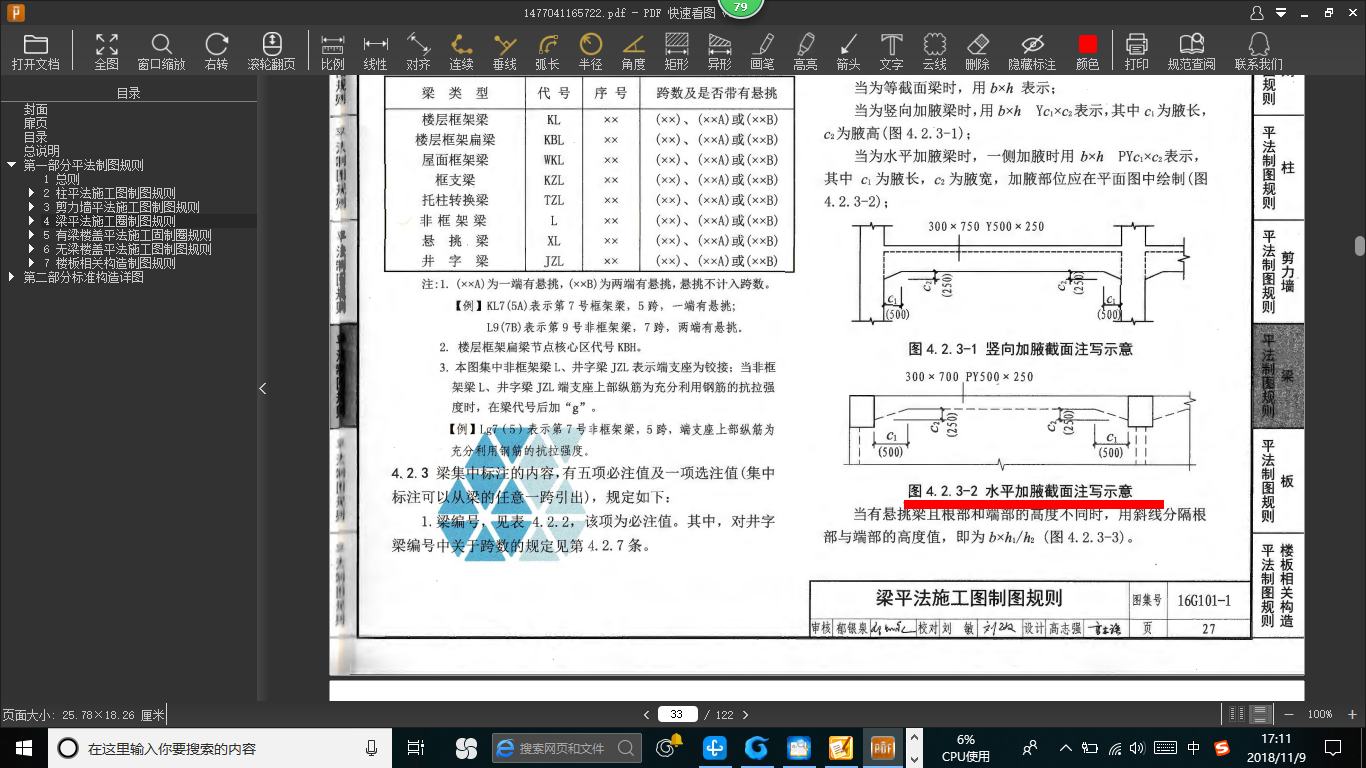Go to 扉页 in the outline
Image resolution: width=1366 pixels, height=768 pixels.
(36, 123)
